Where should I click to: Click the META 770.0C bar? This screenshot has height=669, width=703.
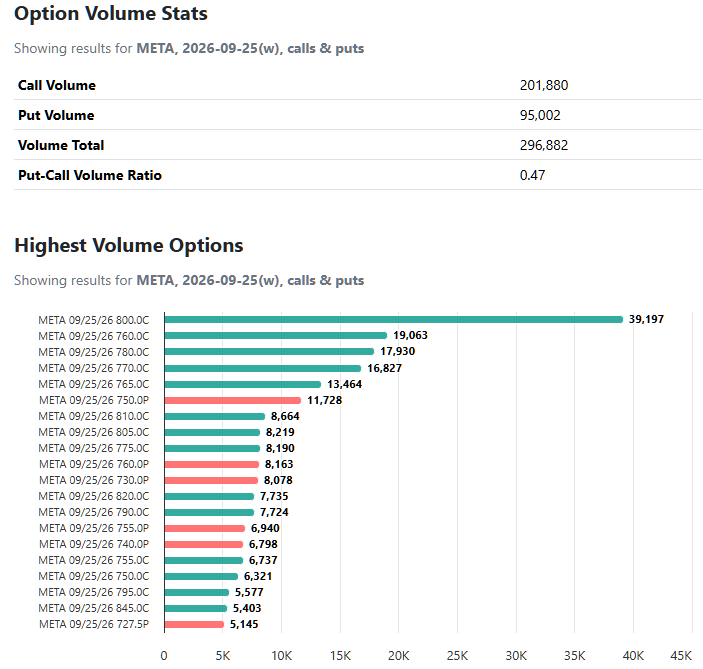263,368
